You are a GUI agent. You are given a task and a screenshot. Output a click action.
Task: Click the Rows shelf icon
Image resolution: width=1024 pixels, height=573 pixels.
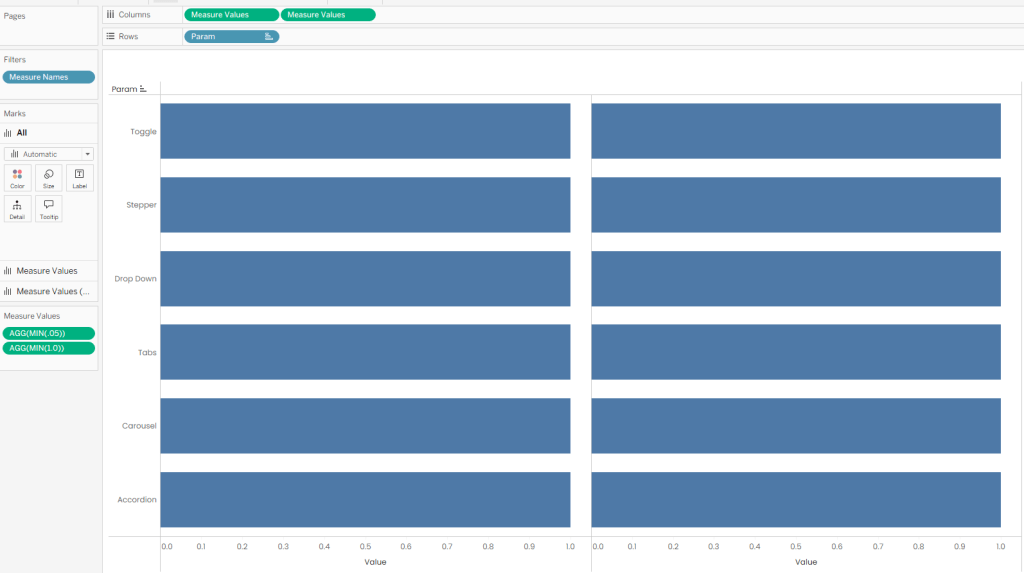110,37
